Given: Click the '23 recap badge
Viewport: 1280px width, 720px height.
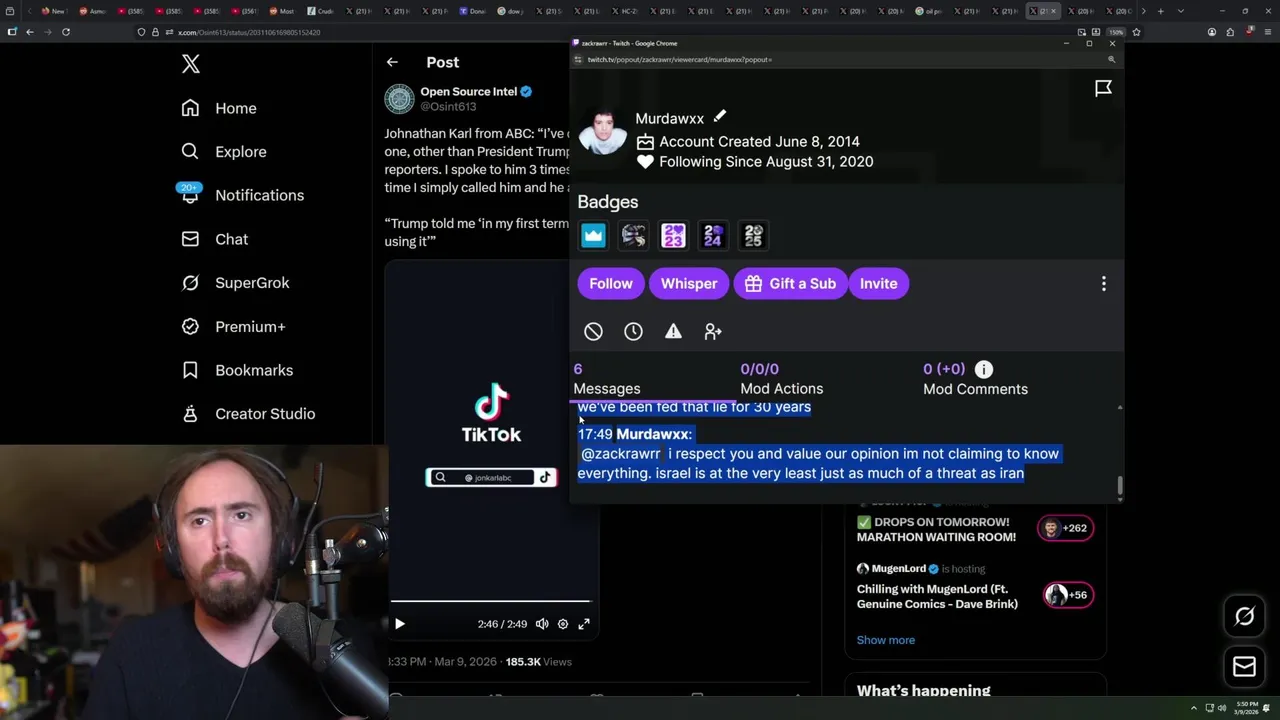Looking at the screenshot, I should click(673, 235).
